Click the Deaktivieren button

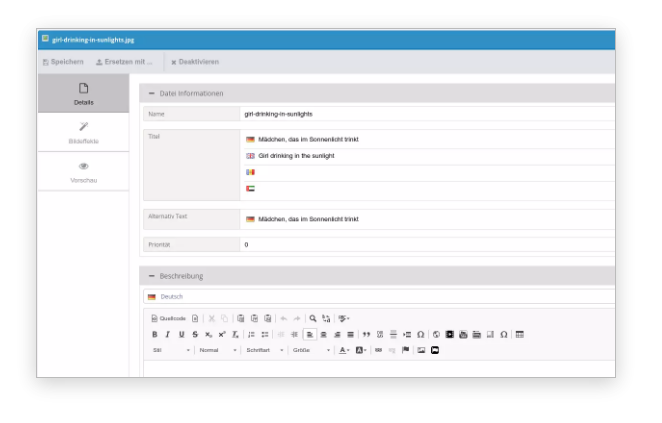195,62
